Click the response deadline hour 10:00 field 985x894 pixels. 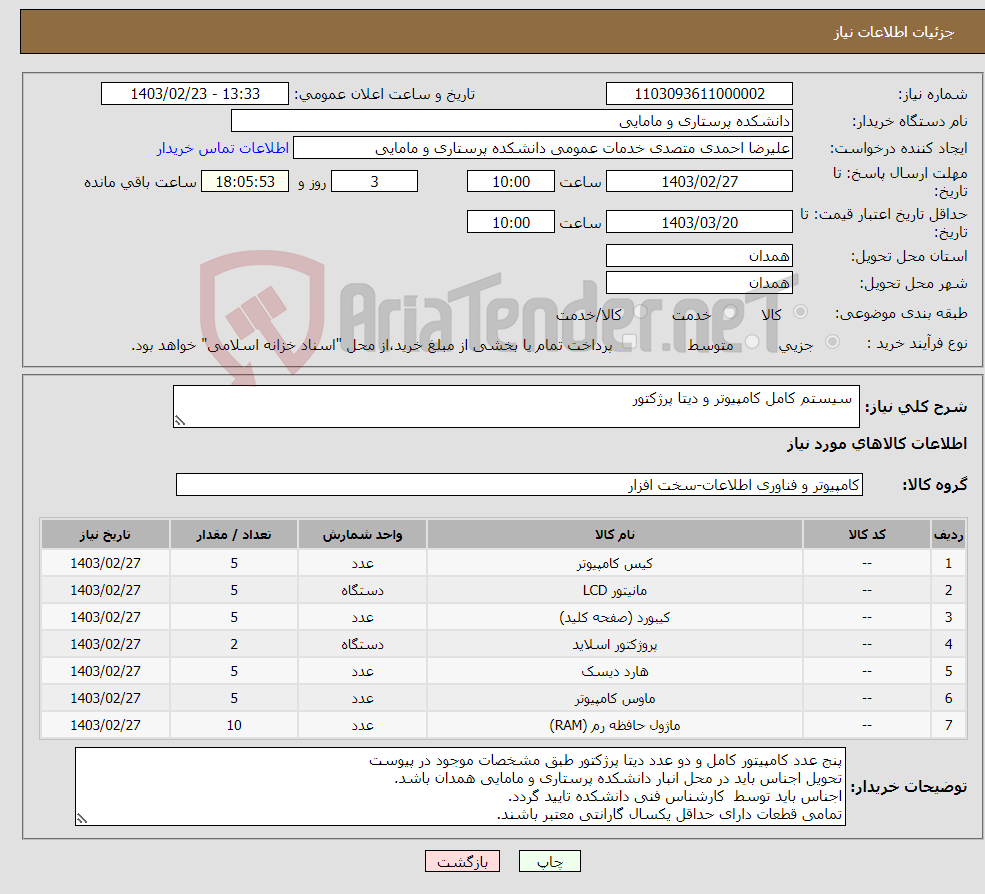point(511,182)
